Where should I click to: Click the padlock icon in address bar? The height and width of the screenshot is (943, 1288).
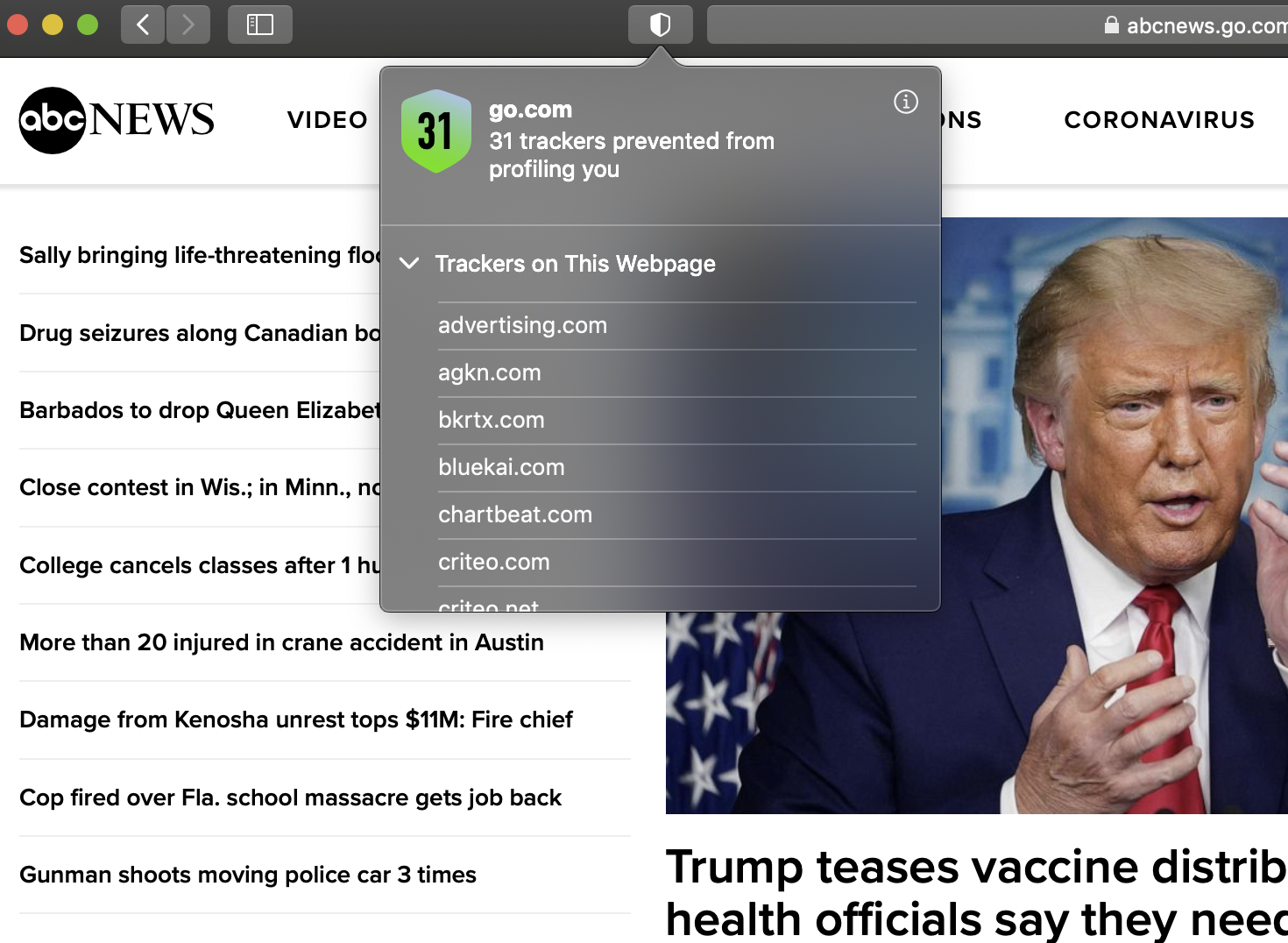pos(1112,25)
